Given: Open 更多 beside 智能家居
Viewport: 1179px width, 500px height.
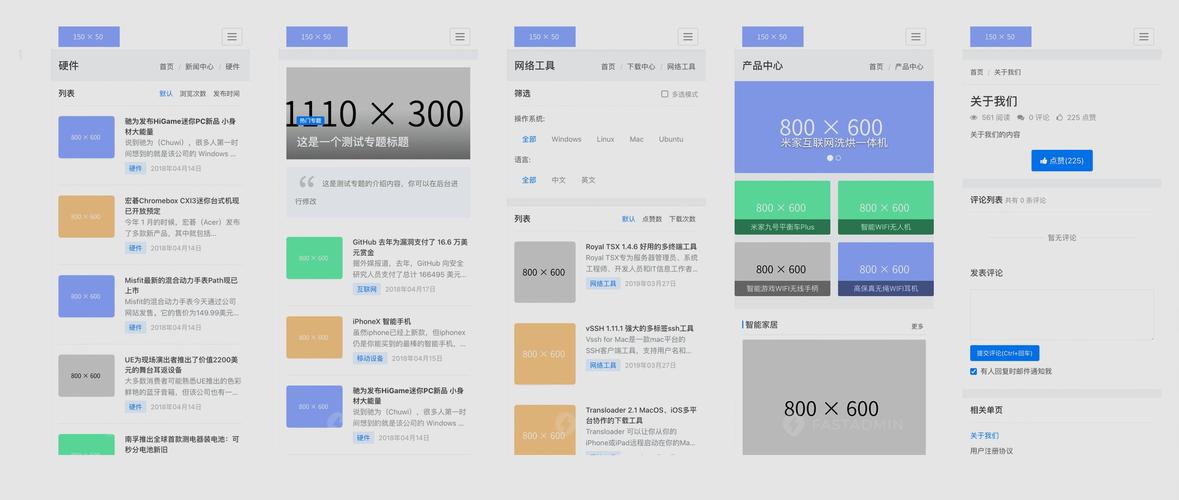Looking at the screenshot, I should [x=917, y=326].
